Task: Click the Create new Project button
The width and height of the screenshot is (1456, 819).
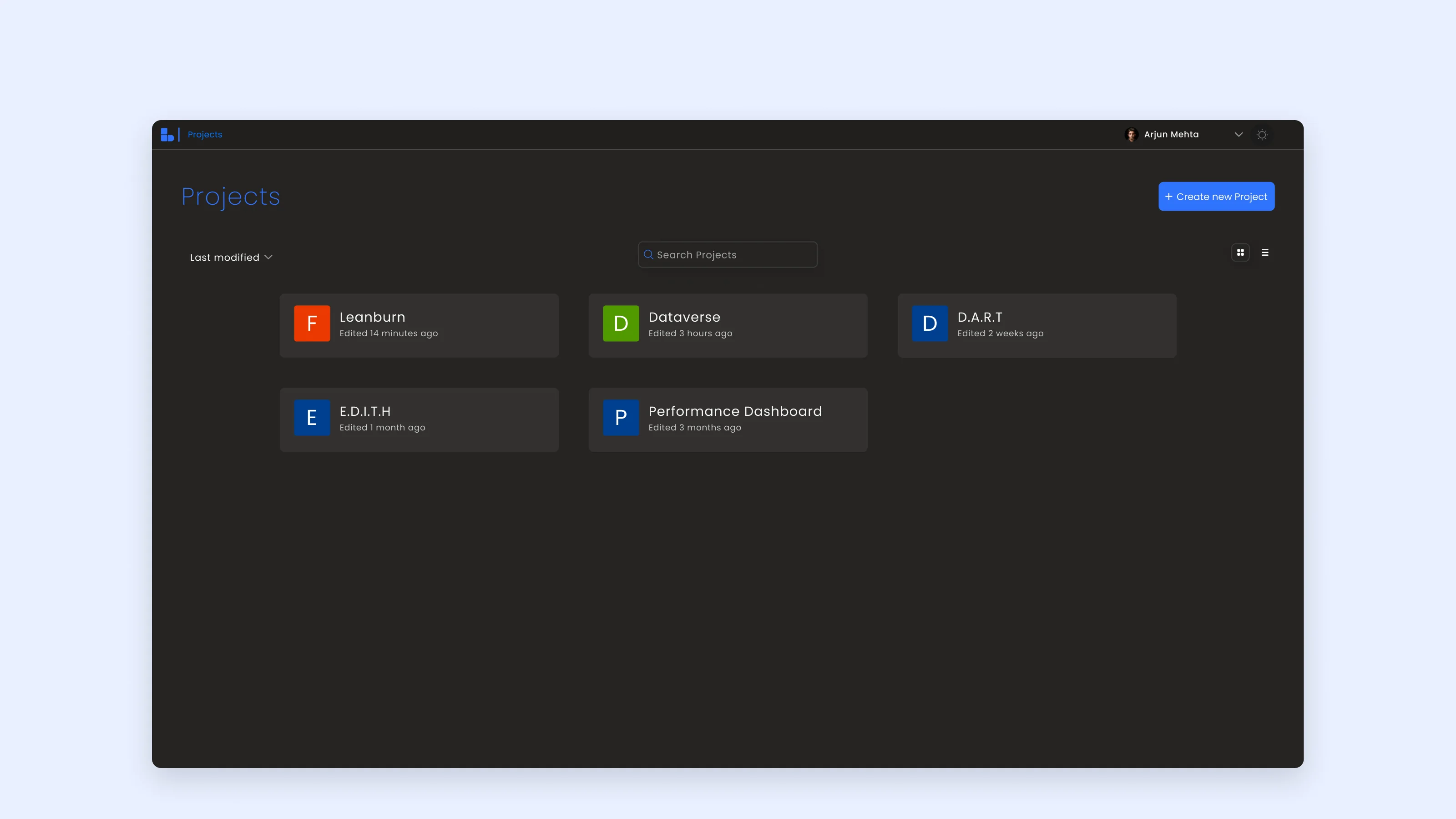Action: tap(1216, 197)
